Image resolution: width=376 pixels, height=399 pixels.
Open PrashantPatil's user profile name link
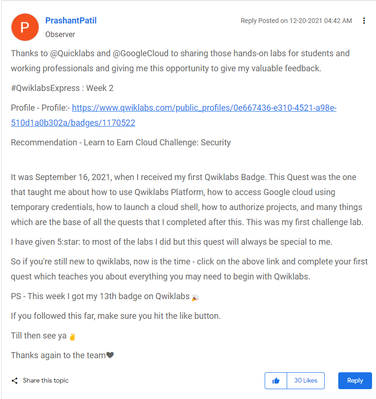point(71,21)
